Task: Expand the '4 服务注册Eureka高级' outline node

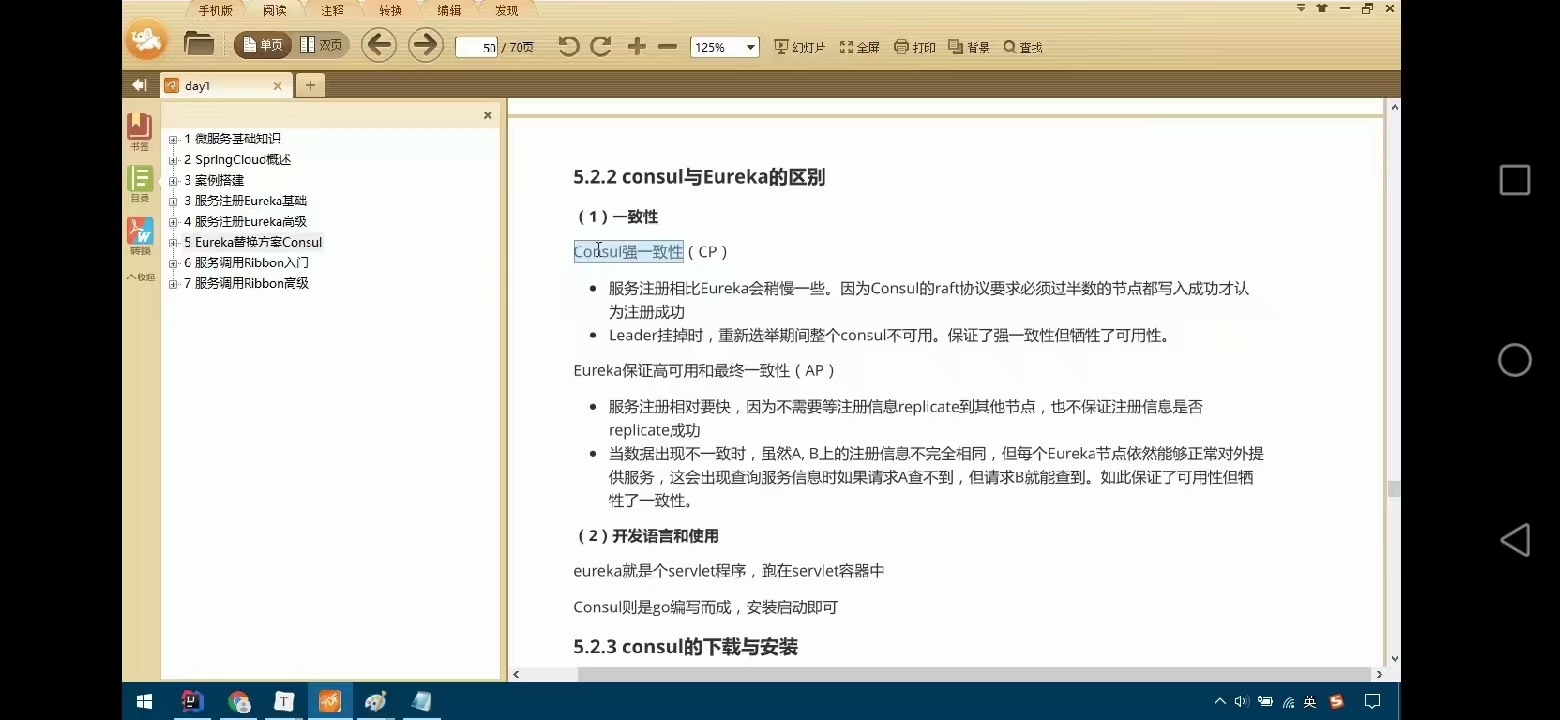Action: pyautogui.click(x=173, y=222)
